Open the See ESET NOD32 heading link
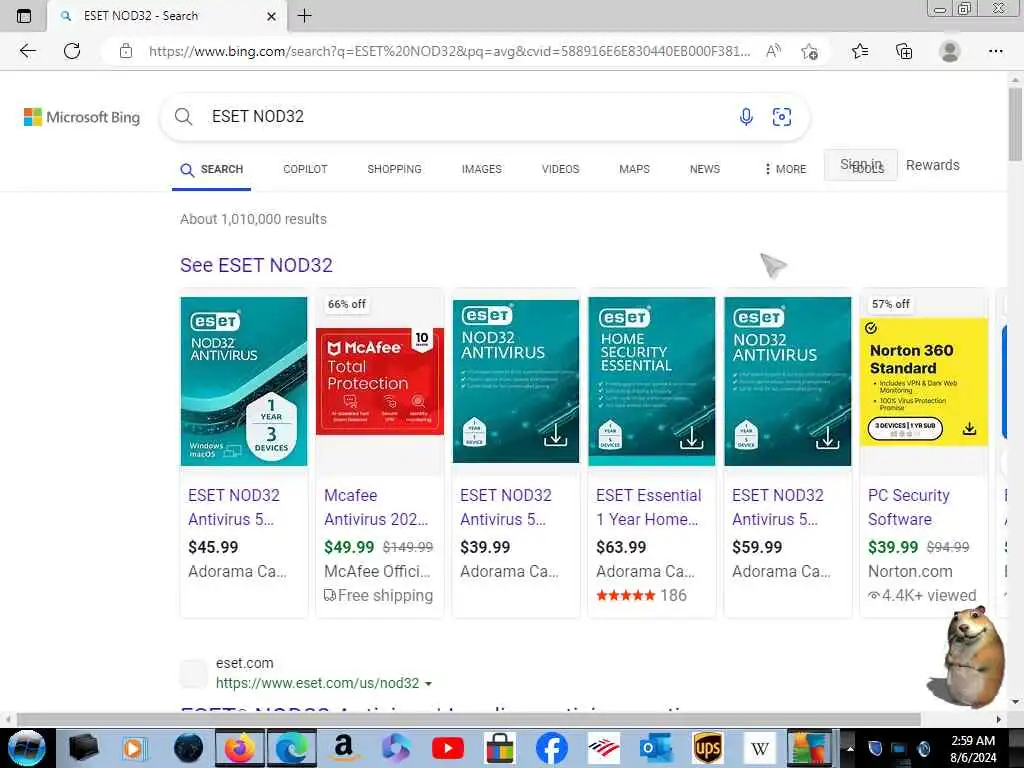This screenshot has width=1024, height=768. (256, 265)
